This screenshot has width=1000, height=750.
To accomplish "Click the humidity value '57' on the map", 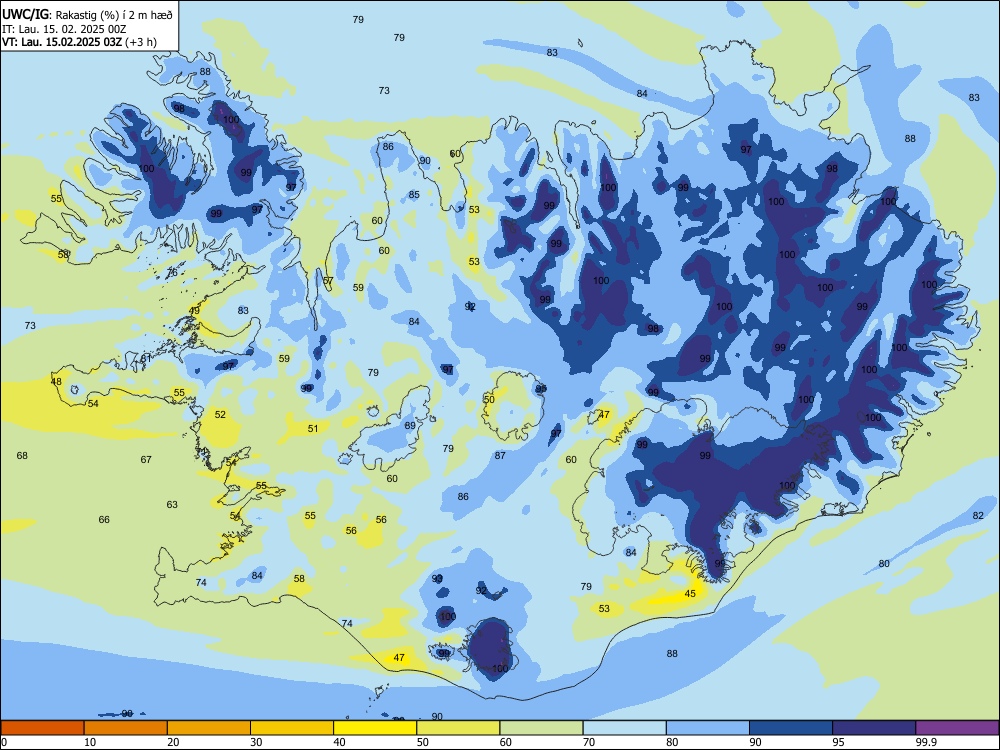I will coord(328,281).
